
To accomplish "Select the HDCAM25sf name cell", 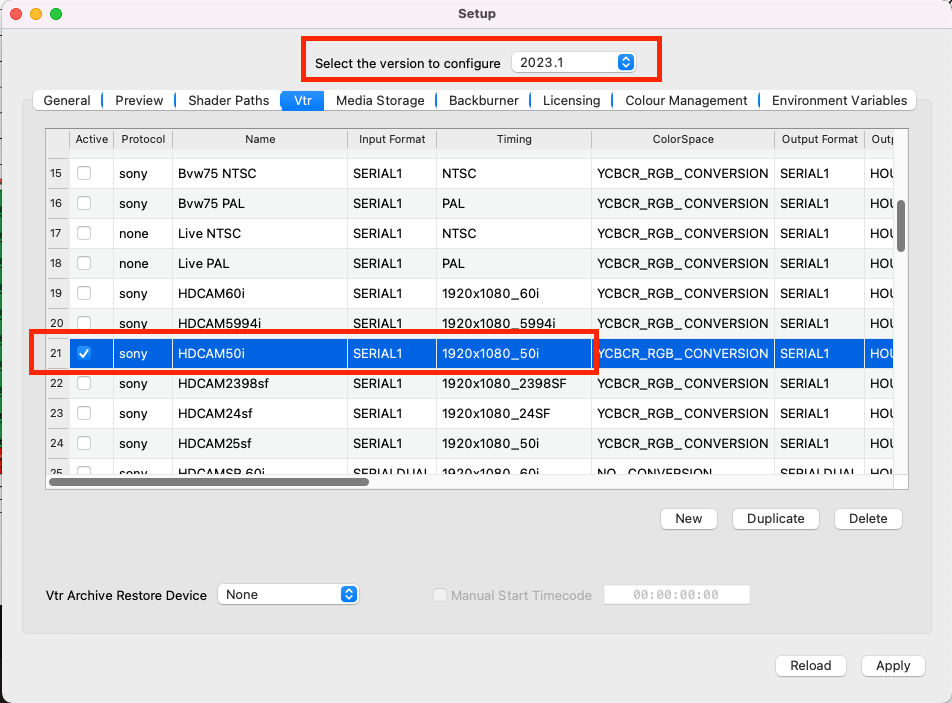I will (x=260, y=444).
